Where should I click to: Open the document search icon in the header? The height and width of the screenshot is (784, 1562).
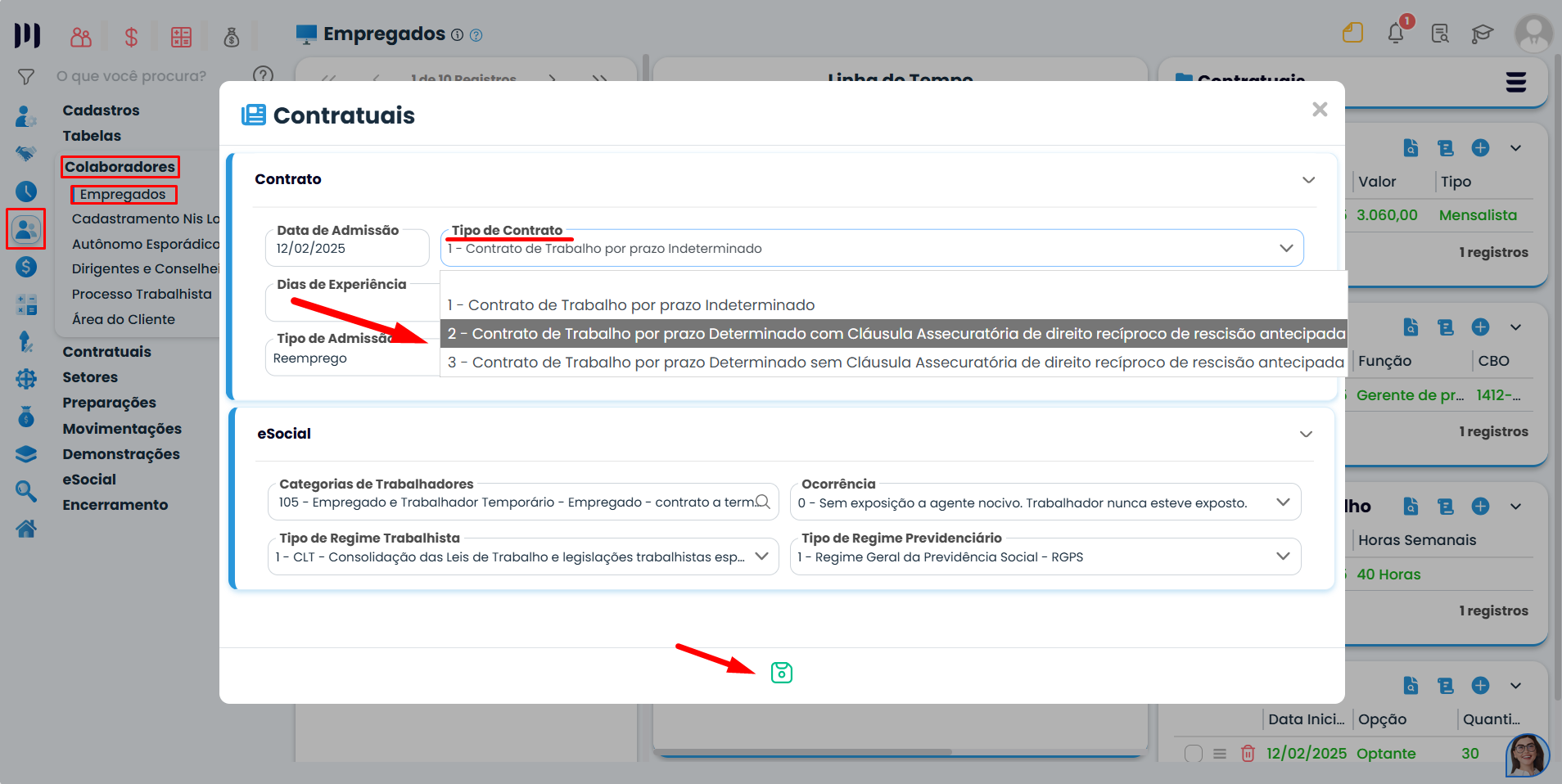click(1440, 34)
